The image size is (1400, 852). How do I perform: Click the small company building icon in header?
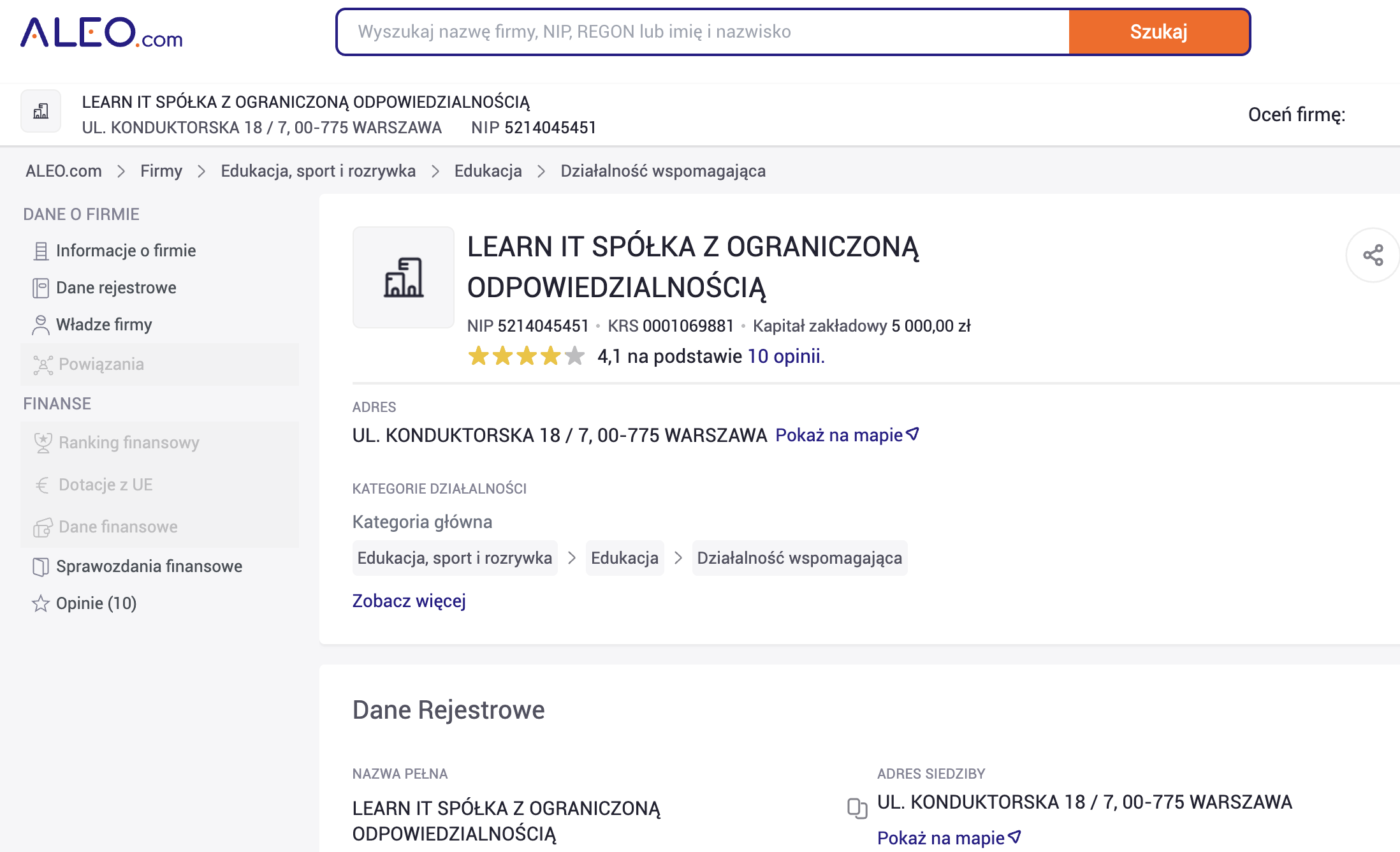click(x=41, y=111)
